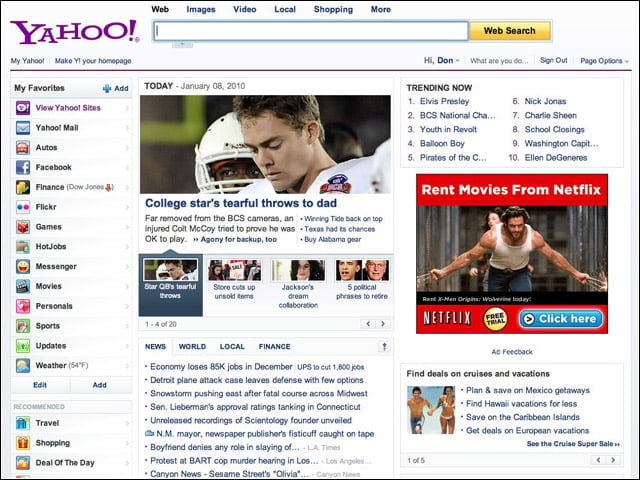The image size is (640, 480).
Task: Show previous cruise deals panel arrow
Action: tap(598, 460)
